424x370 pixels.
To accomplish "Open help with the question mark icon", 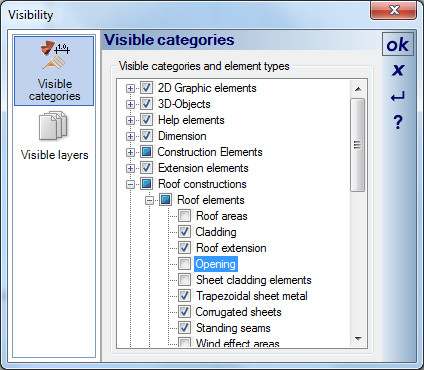I will [398, 122].
